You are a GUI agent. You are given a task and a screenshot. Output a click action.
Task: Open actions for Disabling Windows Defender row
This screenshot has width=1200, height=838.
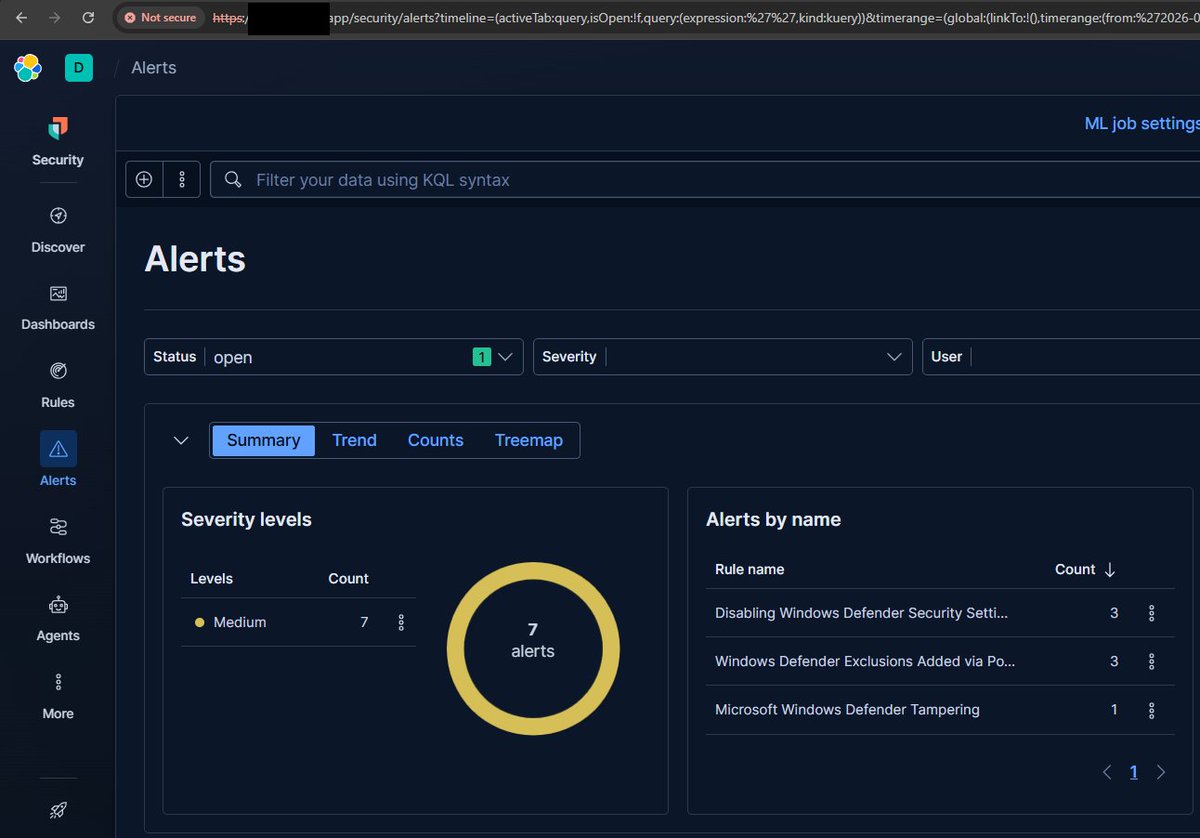1151,613
